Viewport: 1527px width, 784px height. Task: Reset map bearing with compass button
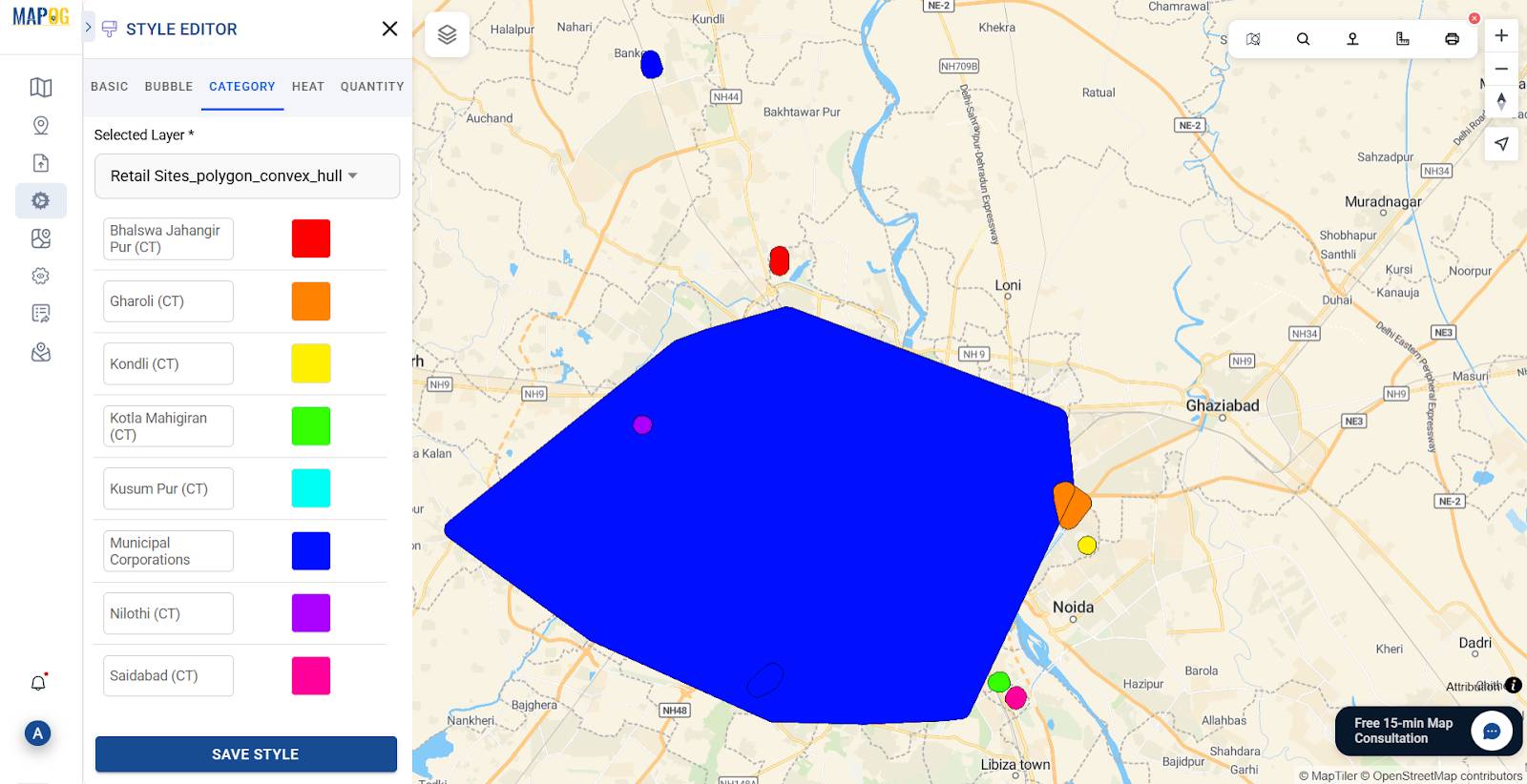[1501, 101]
